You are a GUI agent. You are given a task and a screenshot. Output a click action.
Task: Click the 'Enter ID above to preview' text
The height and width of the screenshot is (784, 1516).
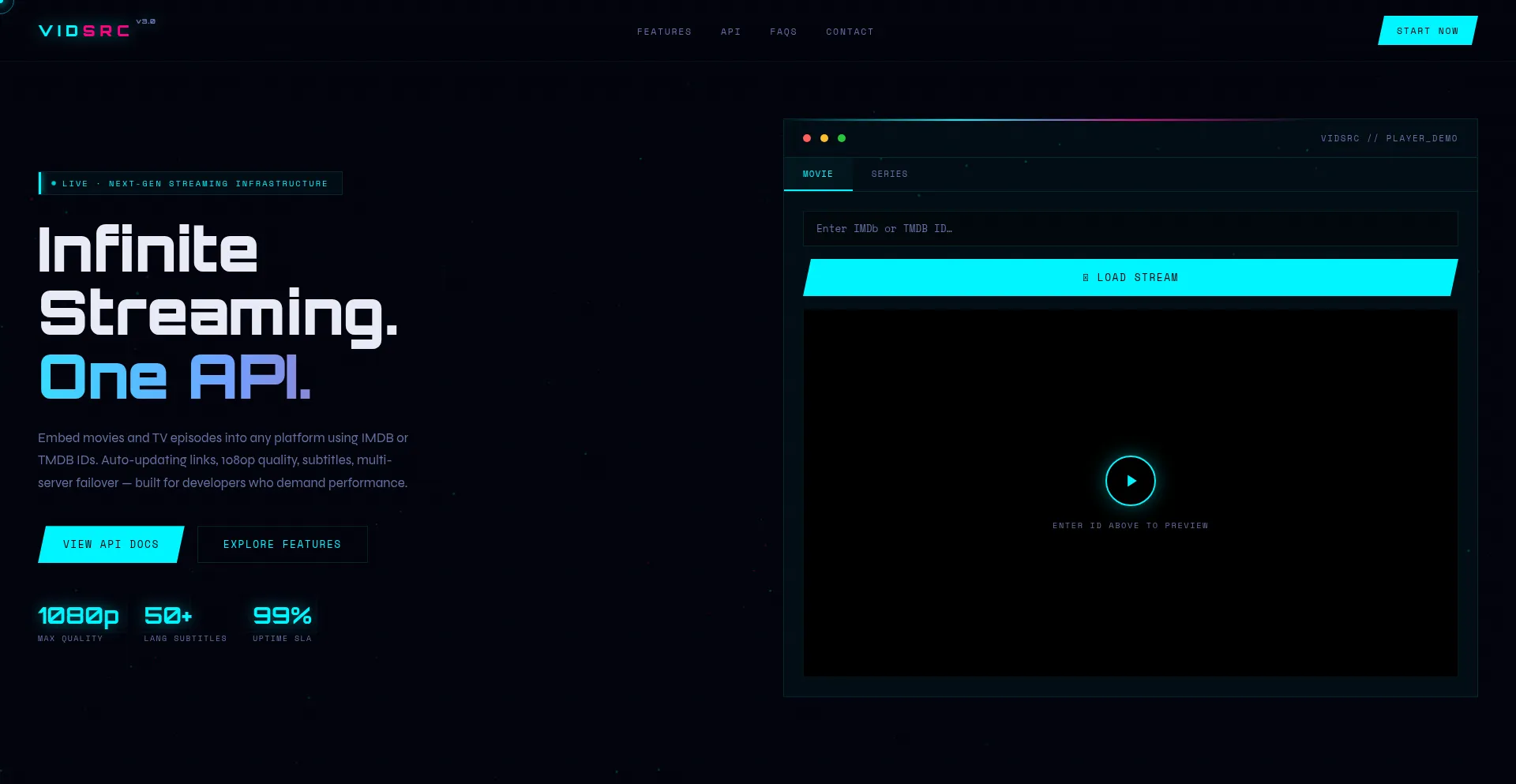(1130, 525)
